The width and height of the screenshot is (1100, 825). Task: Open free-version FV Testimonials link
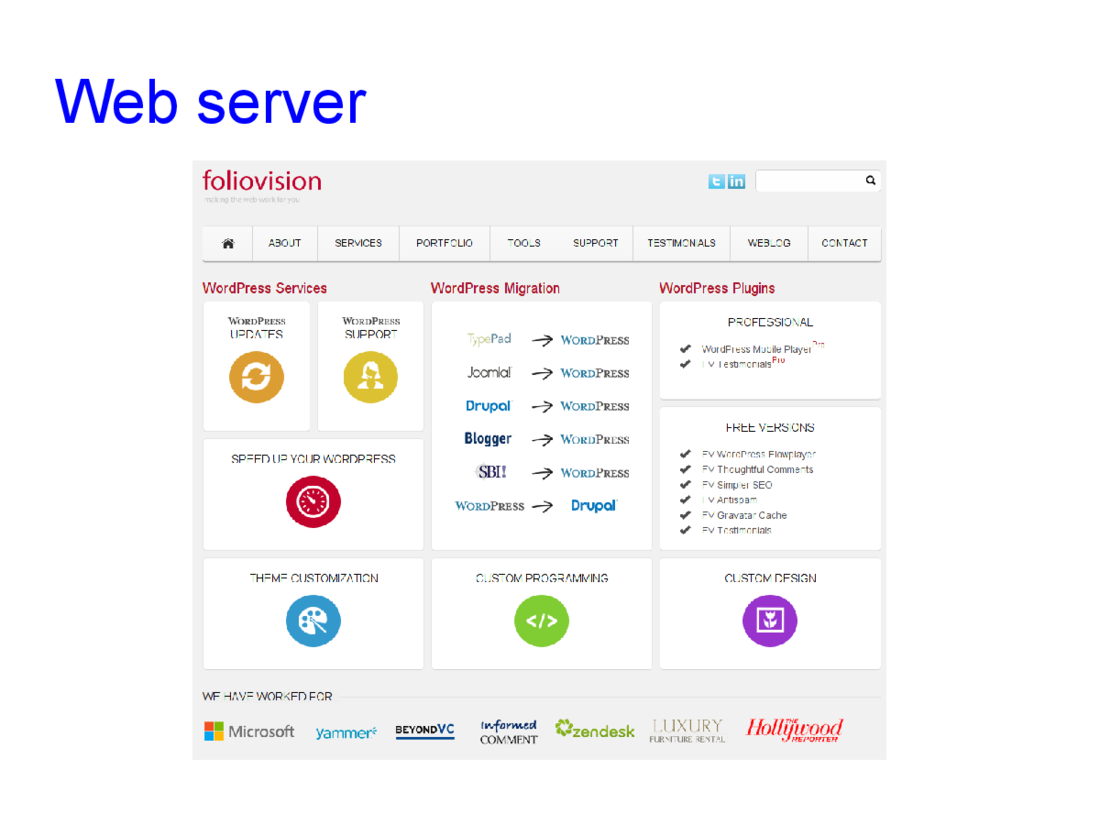737,530
